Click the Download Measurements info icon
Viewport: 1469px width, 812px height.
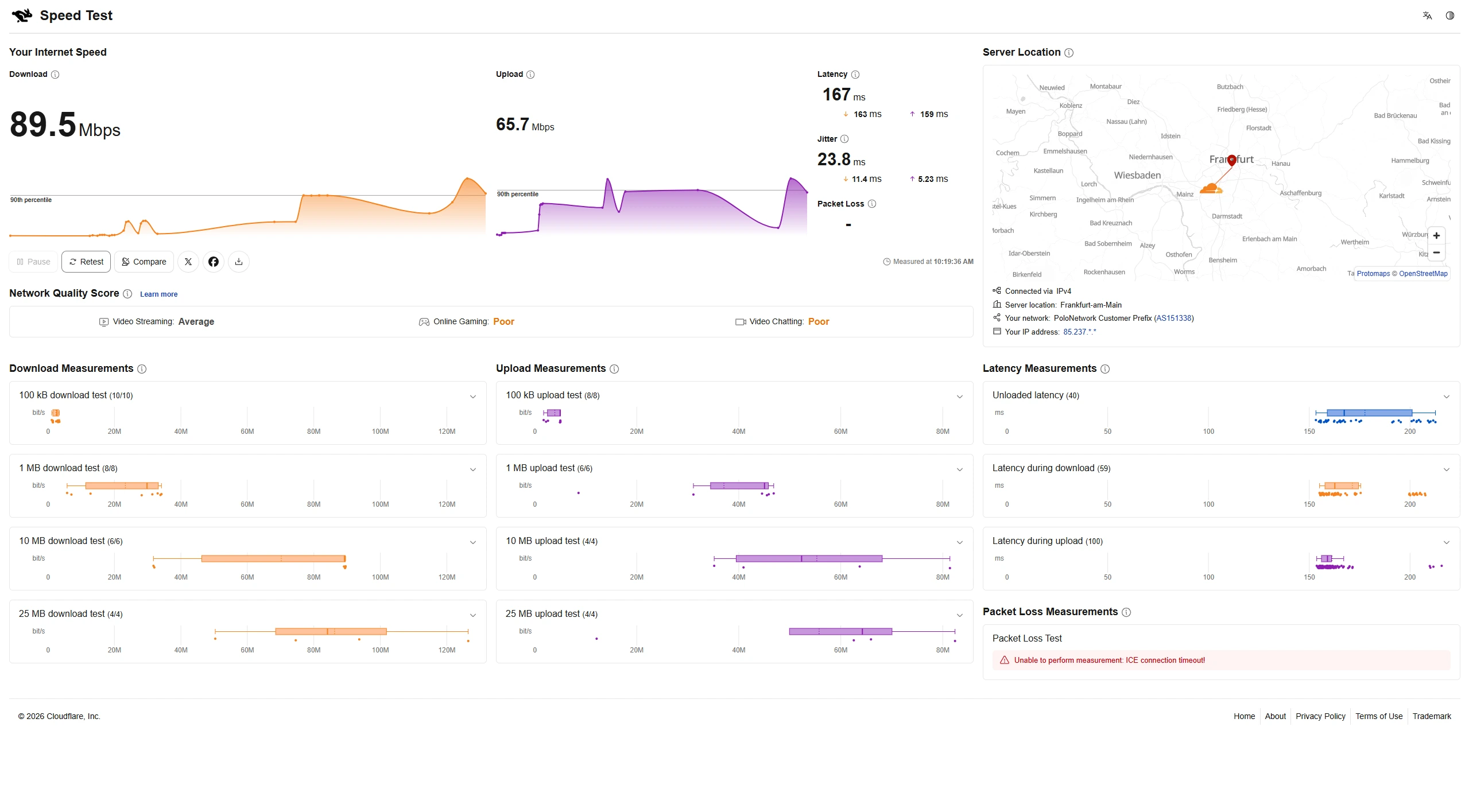[x=142, y=369]
